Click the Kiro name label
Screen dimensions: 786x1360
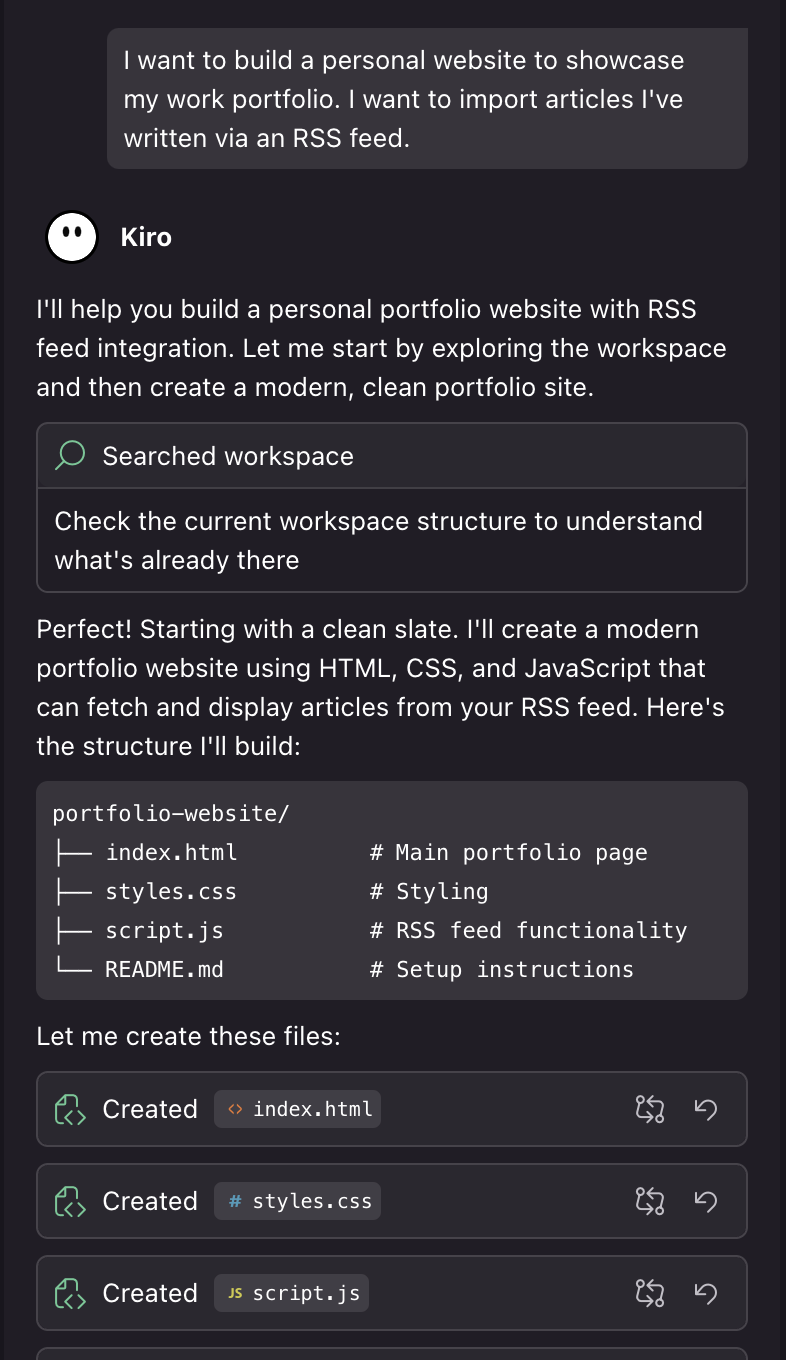(146, 237)
